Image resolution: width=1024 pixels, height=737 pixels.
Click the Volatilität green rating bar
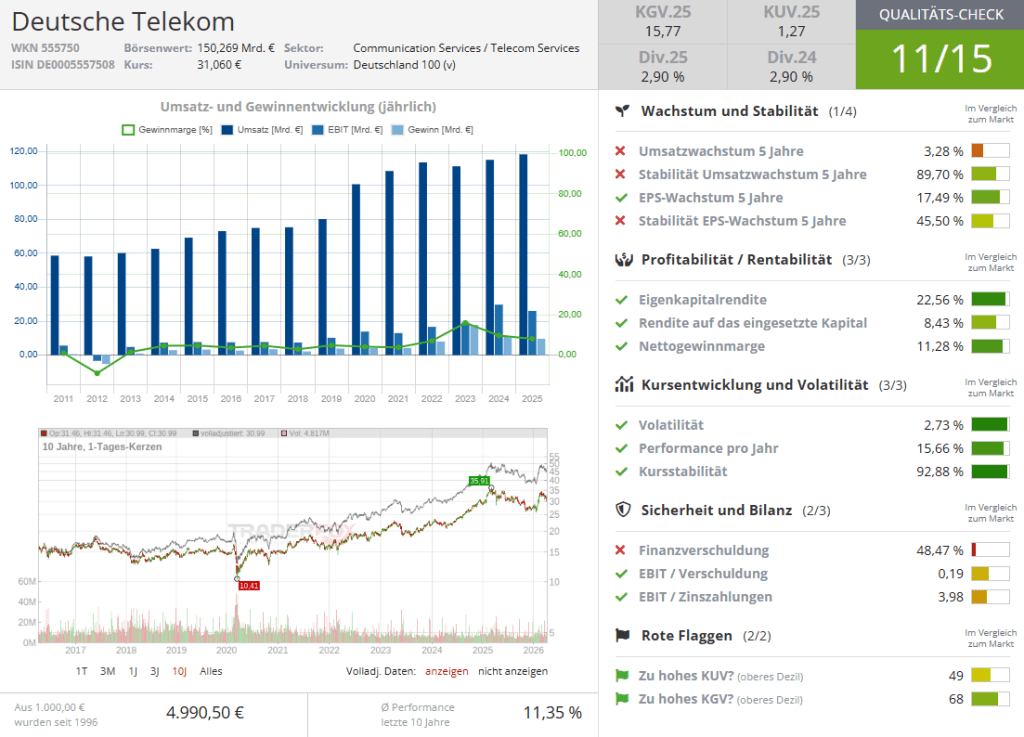[990, 425]
